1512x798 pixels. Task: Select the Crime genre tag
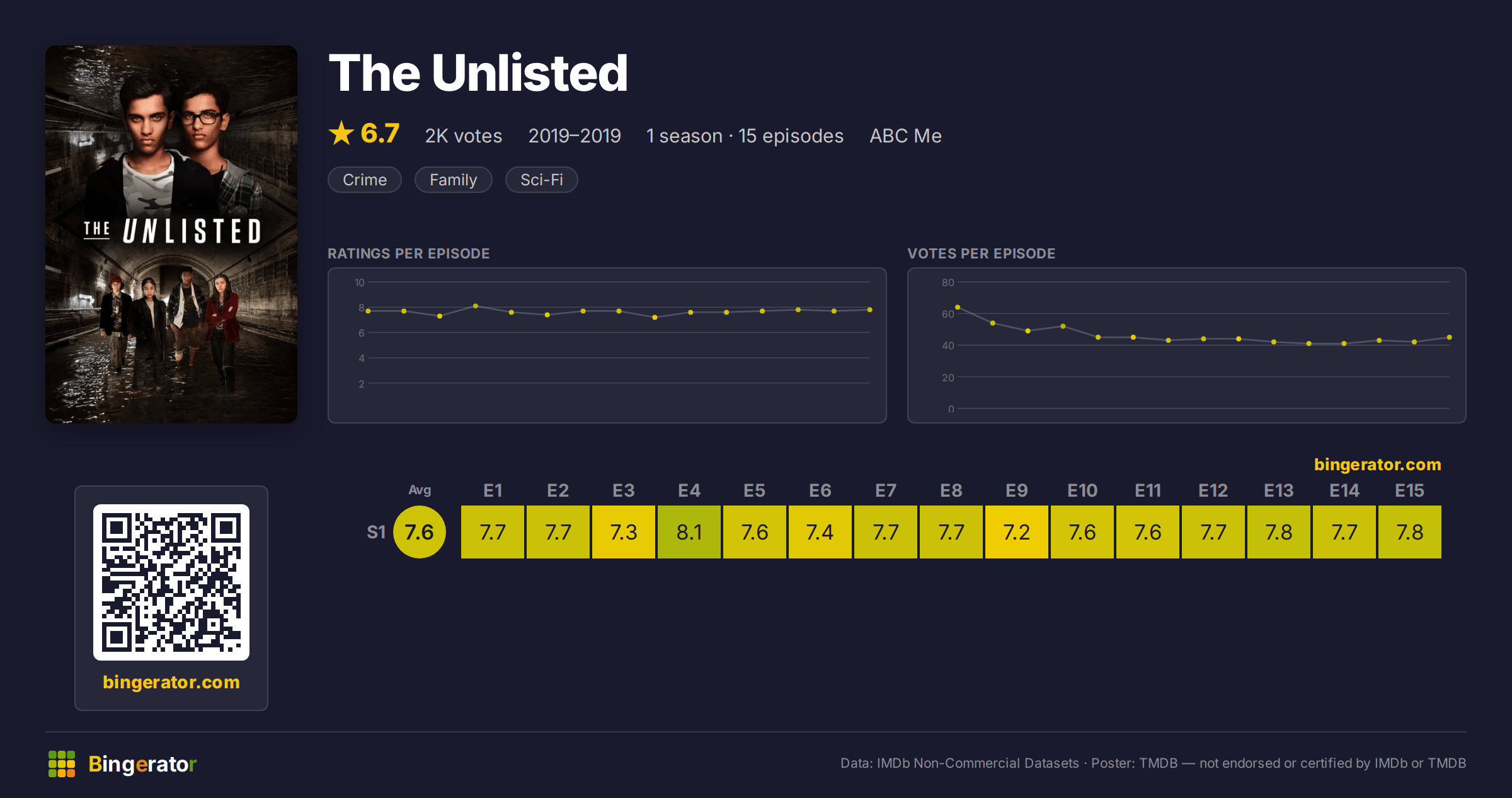(365, 180)
